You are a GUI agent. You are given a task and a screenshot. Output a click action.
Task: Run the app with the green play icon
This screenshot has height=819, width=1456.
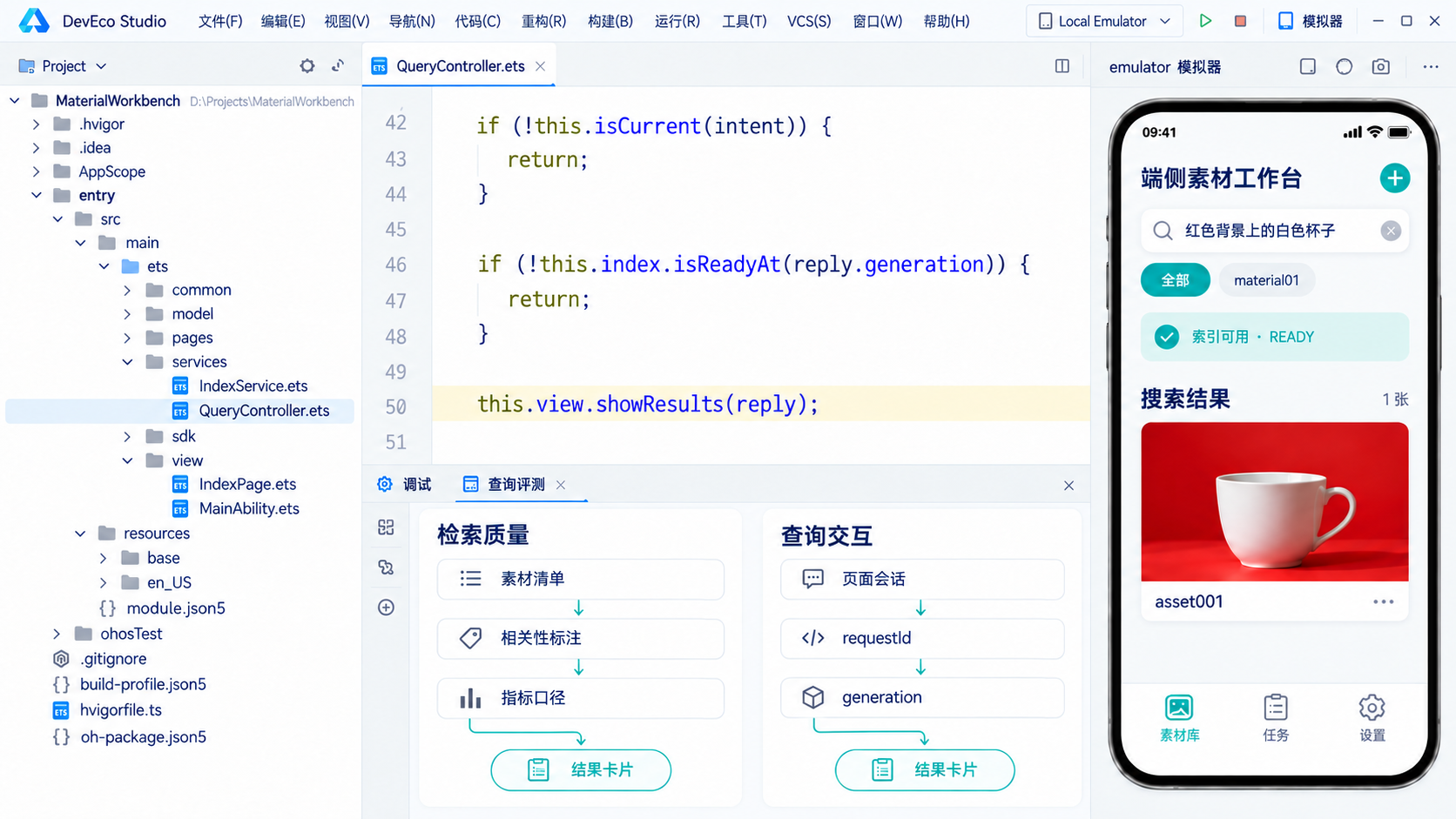(x=1205, y=21)
